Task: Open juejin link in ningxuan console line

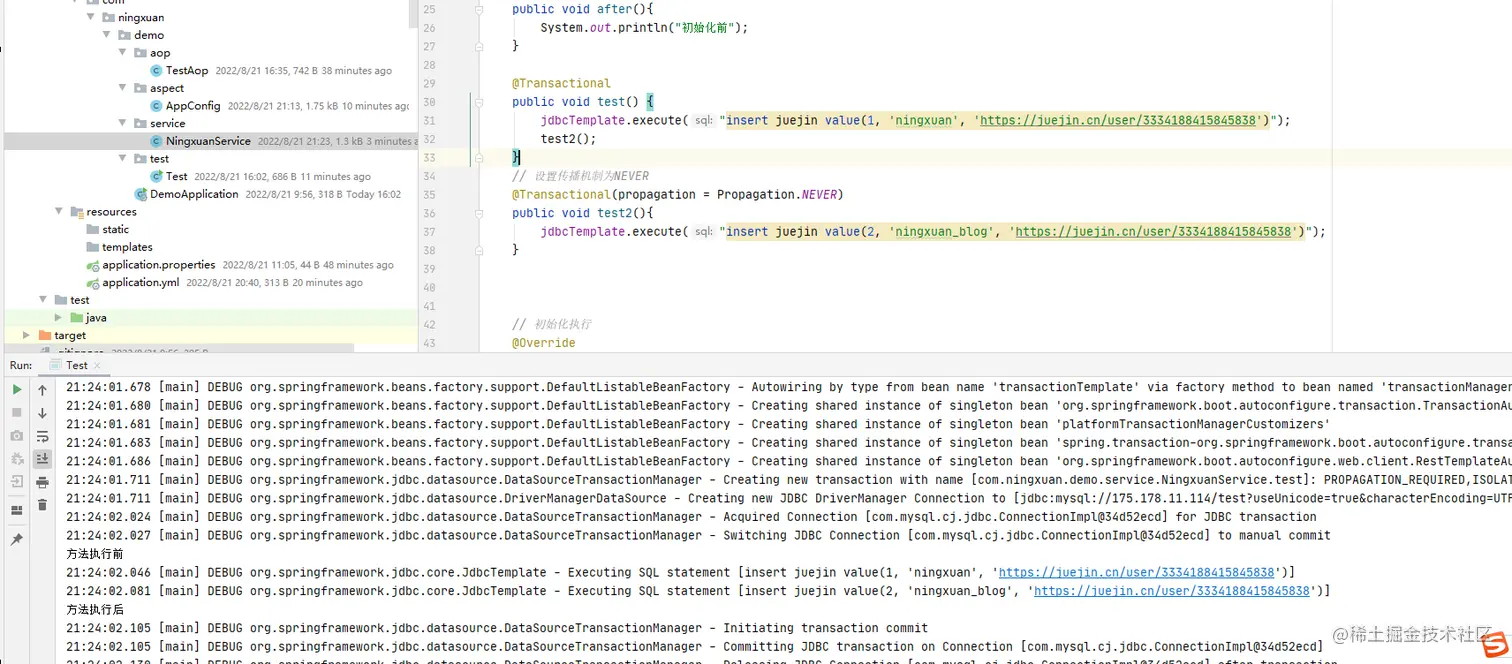Action: coord(1137,572)
